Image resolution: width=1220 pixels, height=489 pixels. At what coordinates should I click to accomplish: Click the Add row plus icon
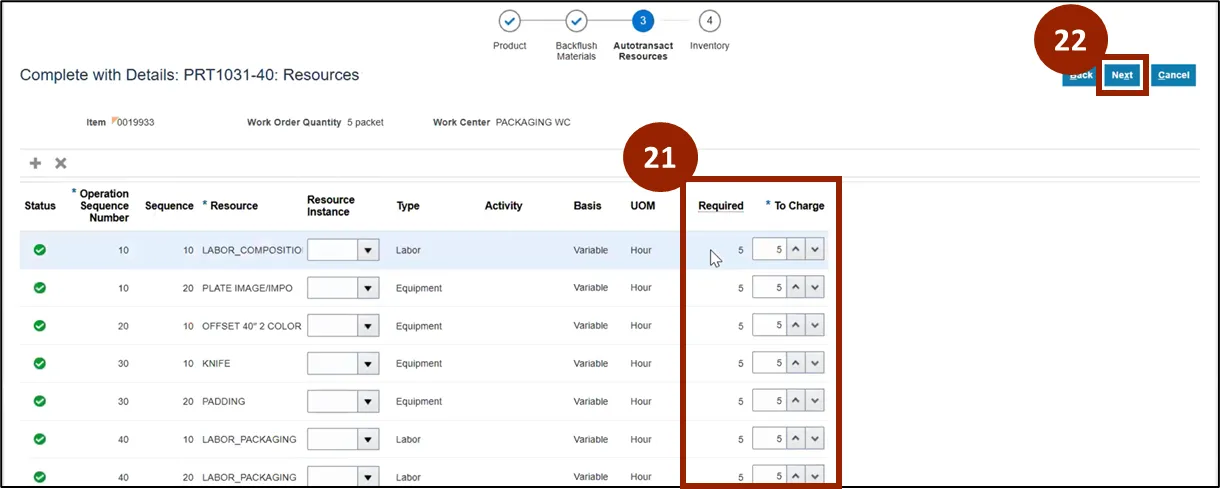click(x=36, y=163)
